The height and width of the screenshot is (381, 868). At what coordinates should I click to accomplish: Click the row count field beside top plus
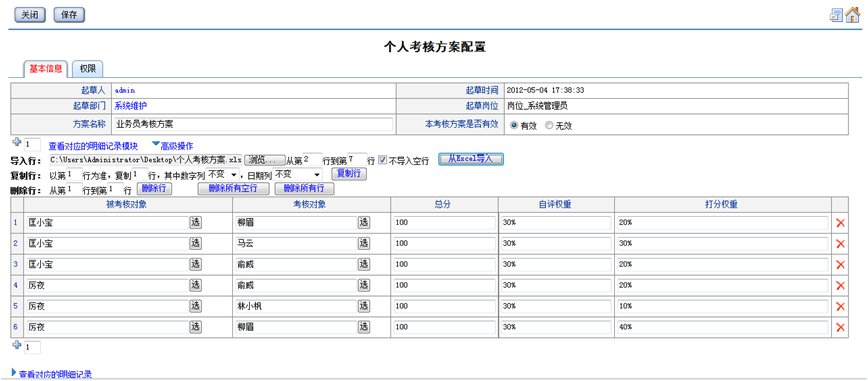(x=32, y=145)
